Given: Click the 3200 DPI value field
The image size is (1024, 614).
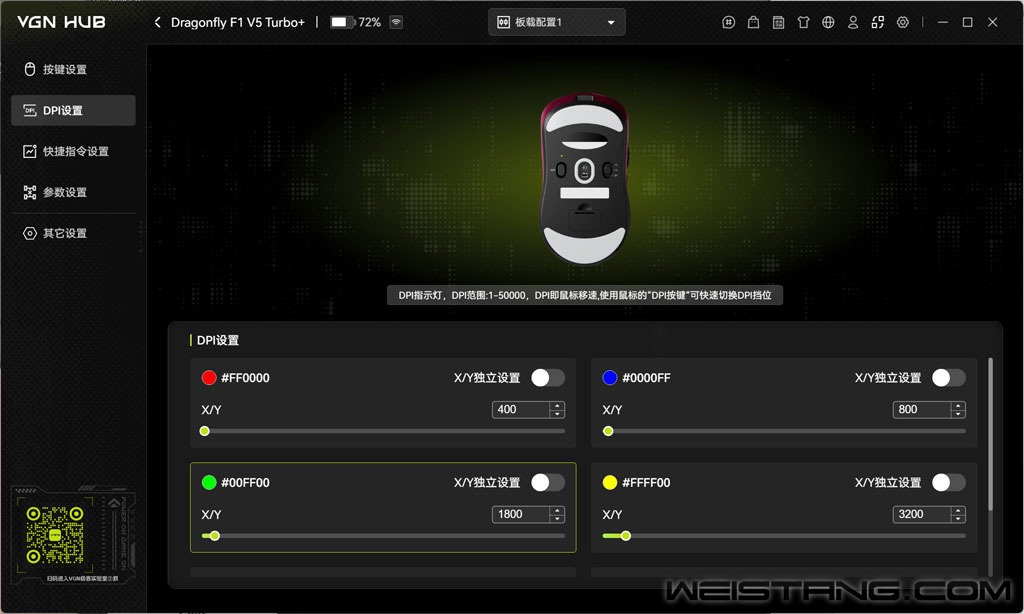Looking at the screenshot, I should [922, 514].
